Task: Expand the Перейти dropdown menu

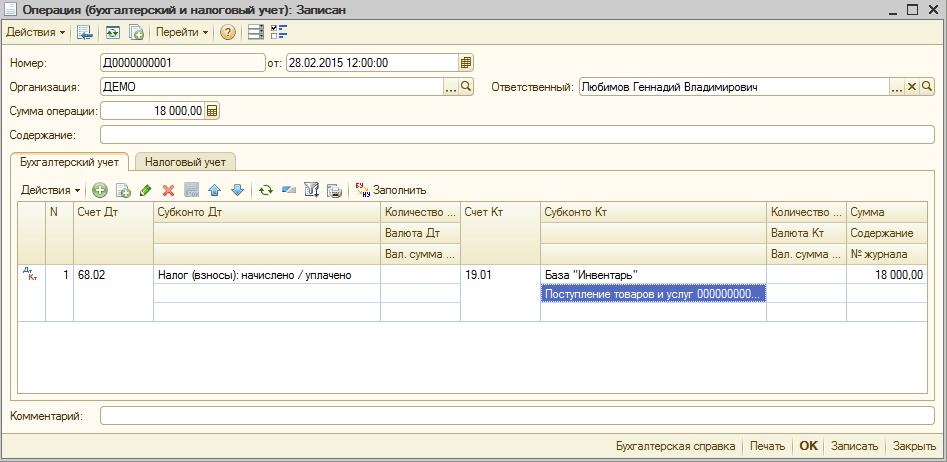Action: [182, 32]
